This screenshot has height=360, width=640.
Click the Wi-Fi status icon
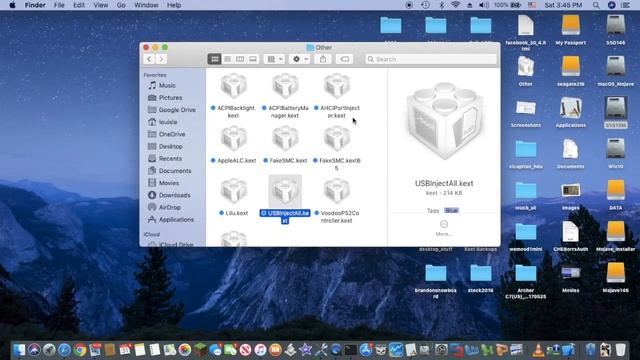tap(456, 5)
